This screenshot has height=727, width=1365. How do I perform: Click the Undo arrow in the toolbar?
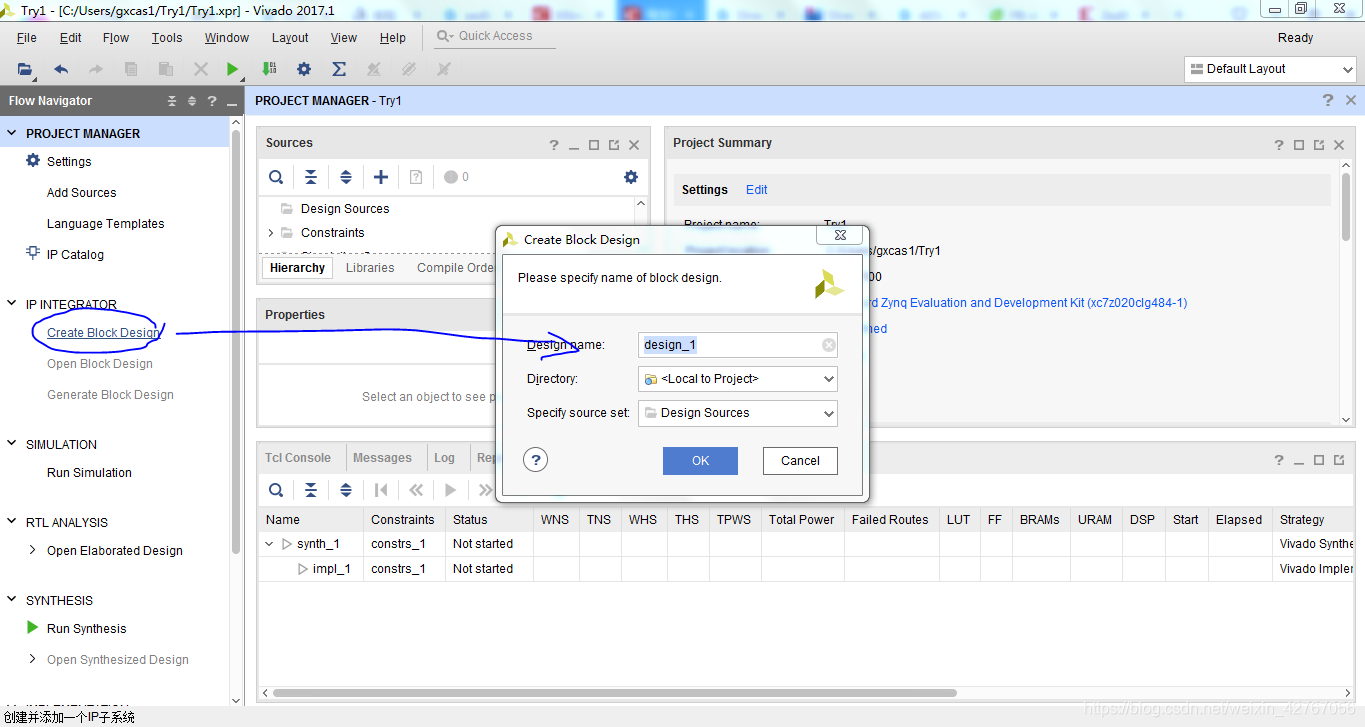coord(61,69)
